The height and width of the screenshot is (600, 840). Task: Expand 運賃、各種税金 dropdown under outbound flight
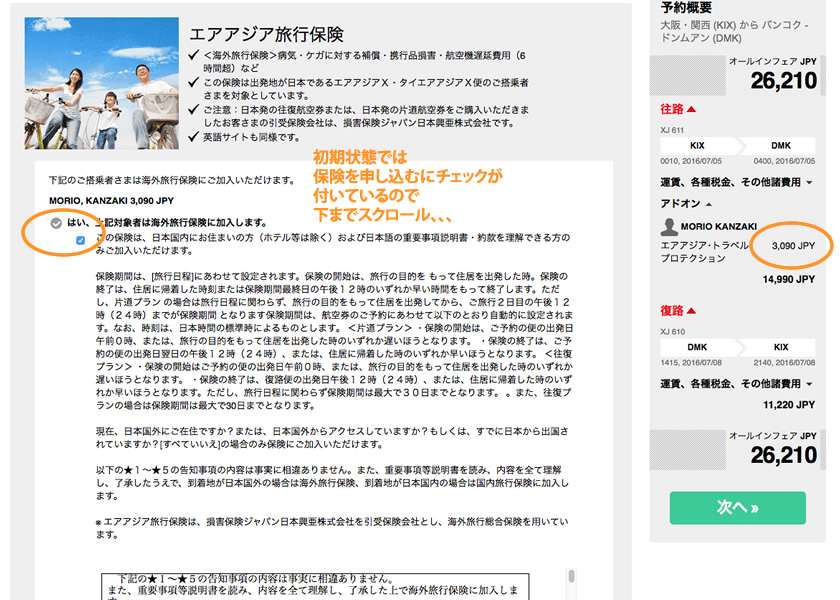click(736, 183)
